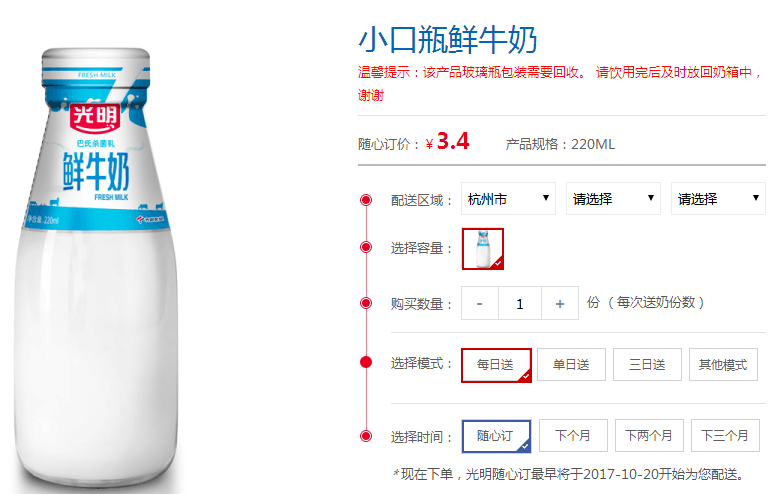Click the quantity input field showing 1
Image resolution: width=769 pixels, height=504 pixels.
pos(520,303)
